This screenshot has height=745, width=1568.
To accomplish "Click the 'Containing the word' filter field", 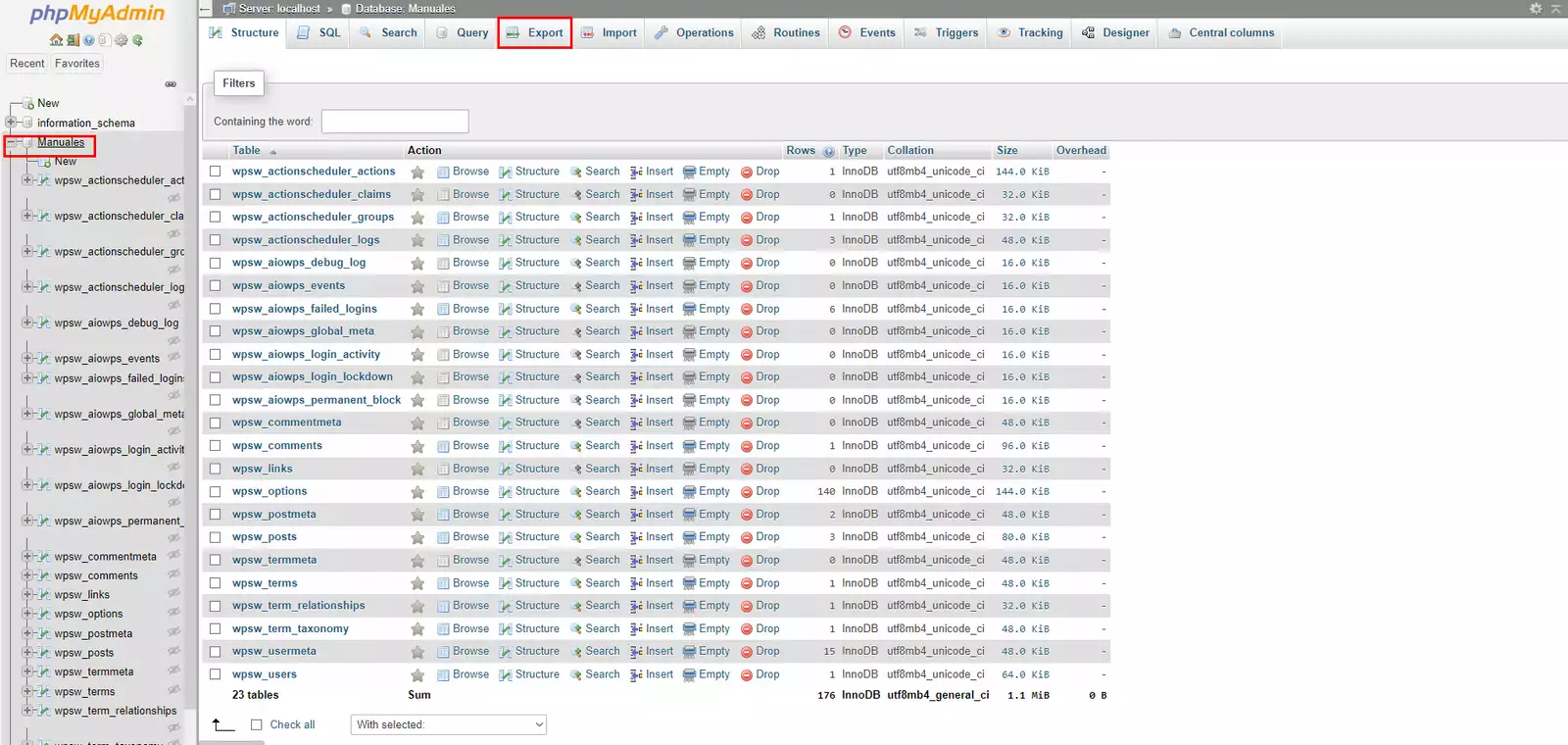I will click(x=395, y=122).
